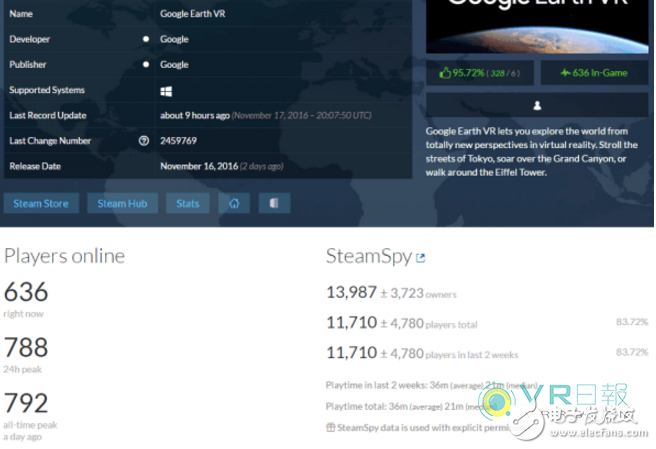Click the question mark icon beside Last Change Number
This screenshot has width=656, height=449.
click(x=144, y=141)
